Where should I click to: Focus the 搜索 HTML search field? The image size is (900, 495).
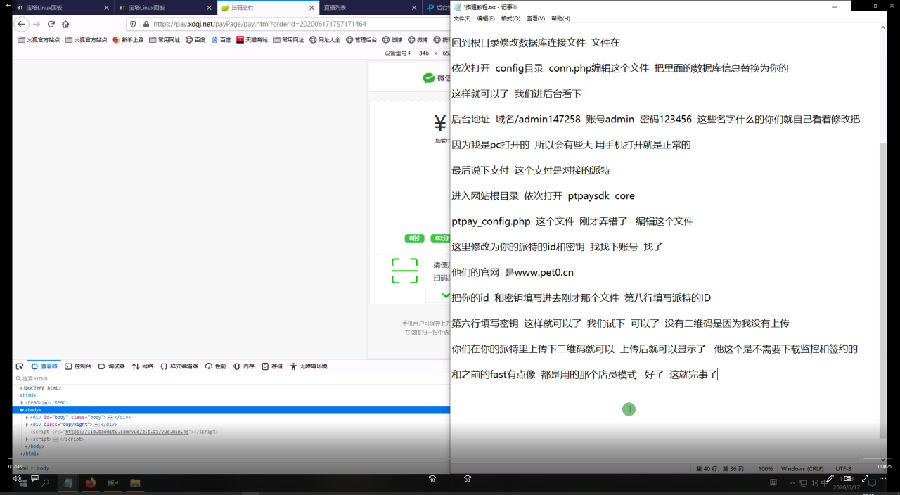tap(230, 378)
